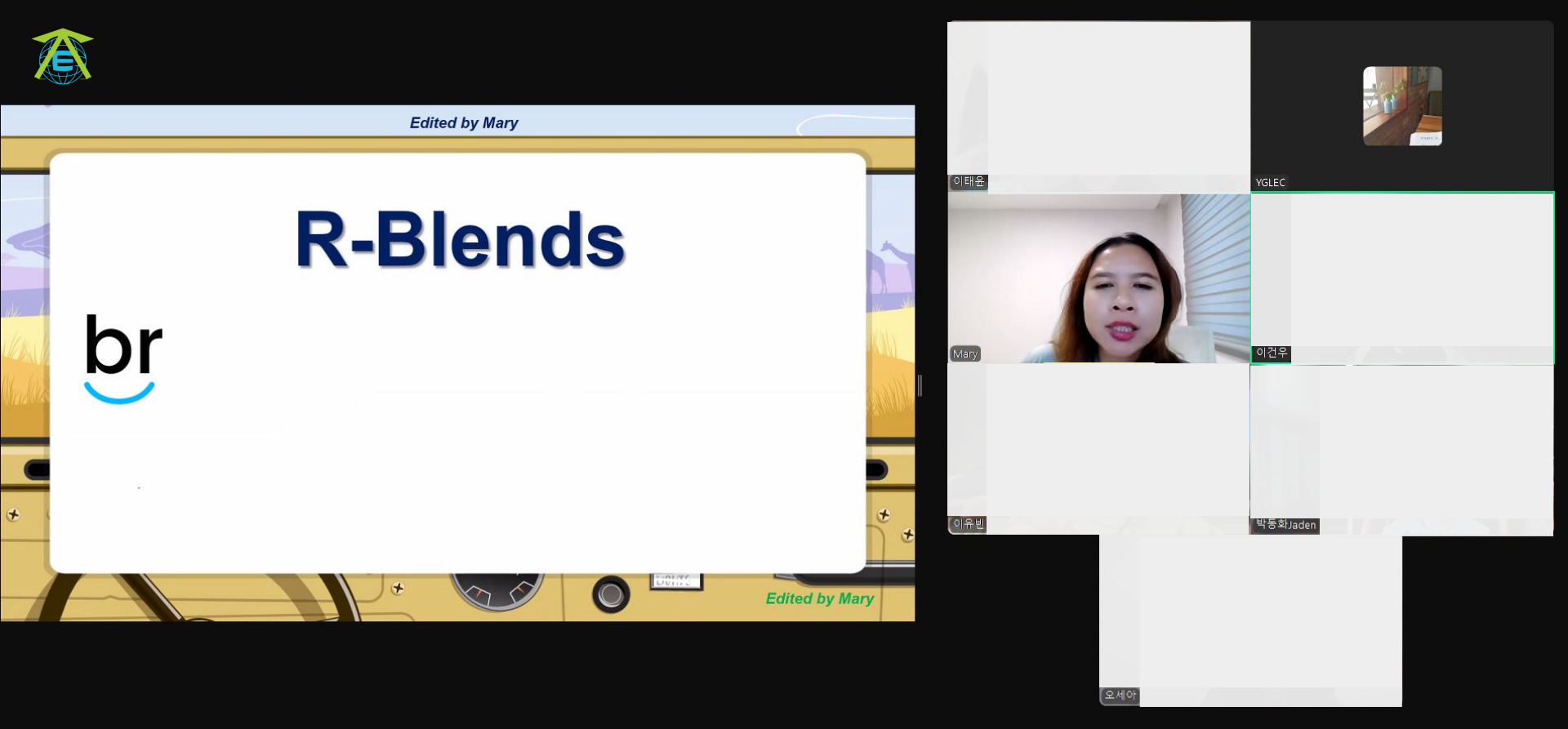This screenshot has width=1568, height=729.
Task: Select the 이건우 participant tile
Action: click(x=1402, y=278)
